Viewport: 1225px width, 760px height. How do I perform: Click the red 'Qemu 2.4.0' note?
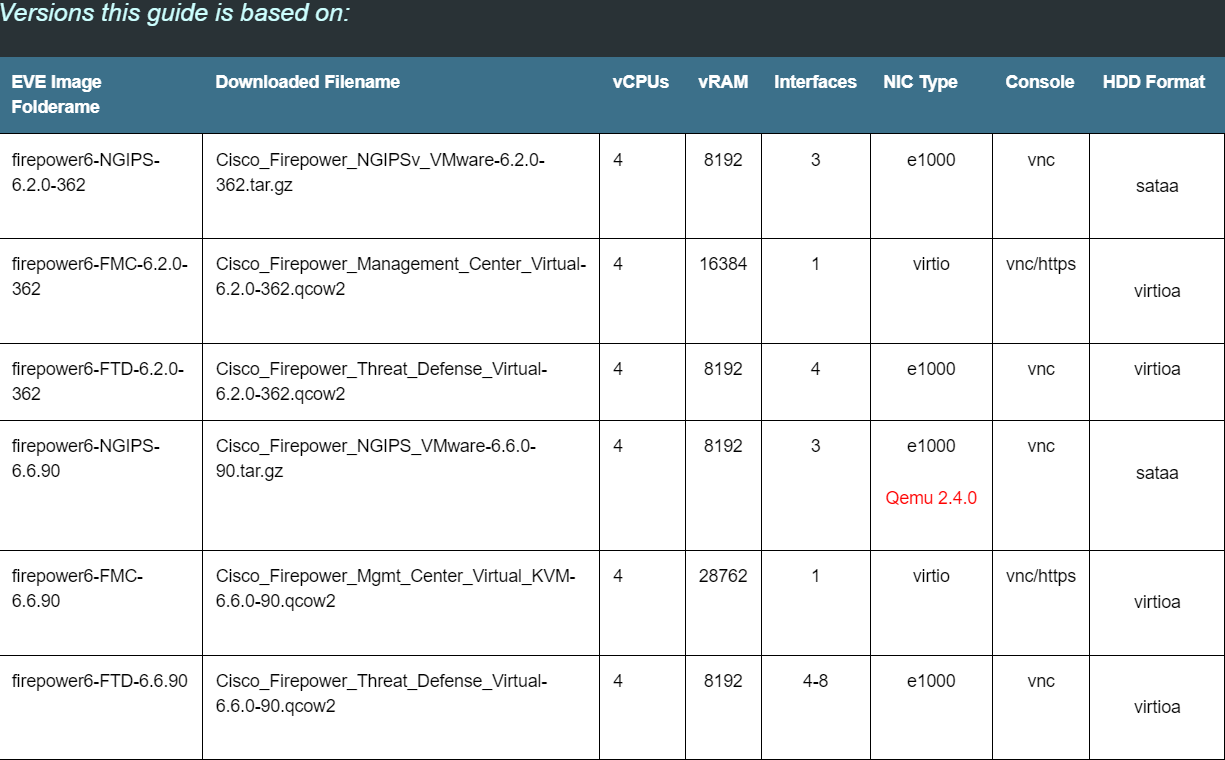click(x=931, y=498)
